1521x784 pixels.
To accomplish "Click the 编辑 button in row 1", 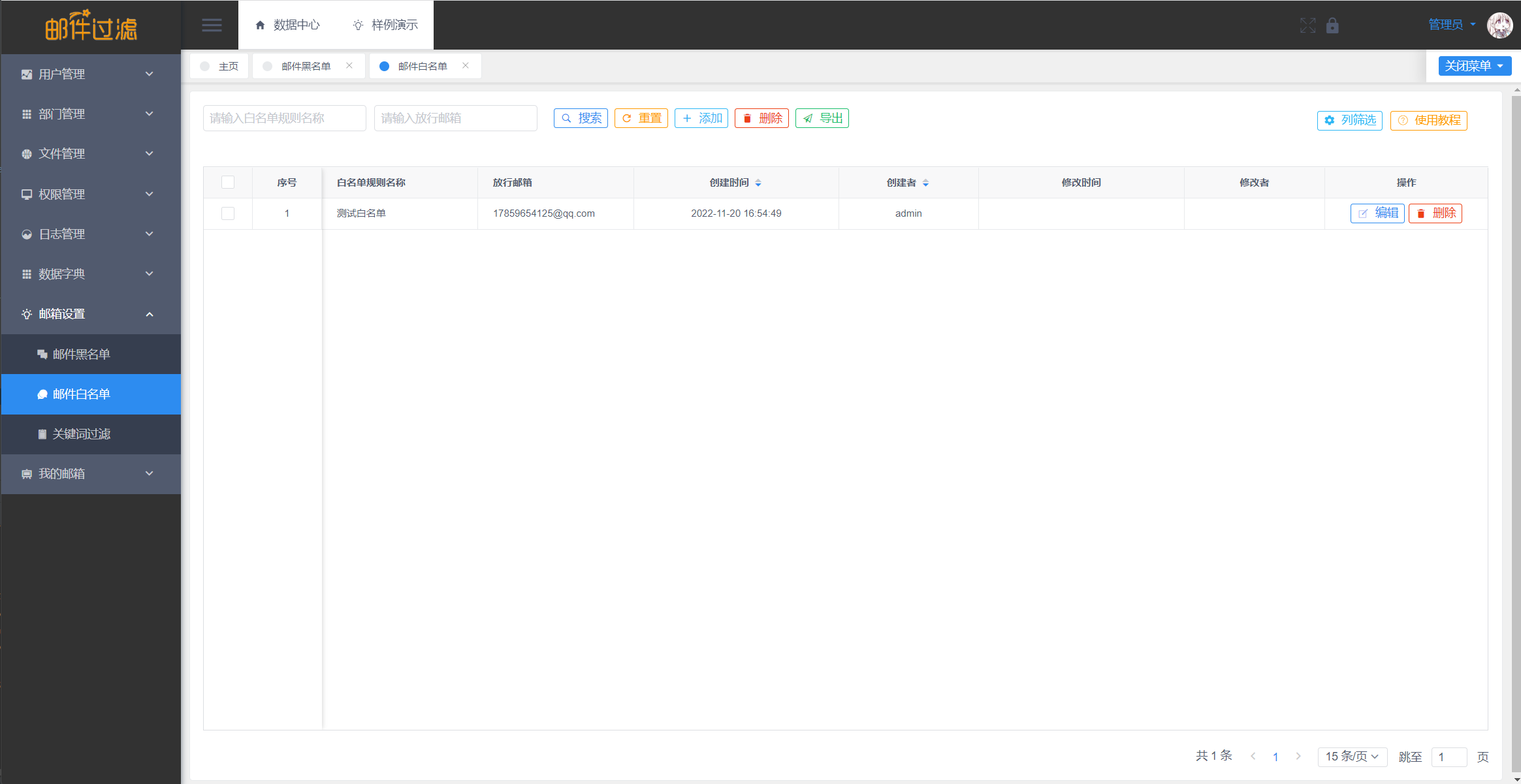I will click(x=1377, y=213).
